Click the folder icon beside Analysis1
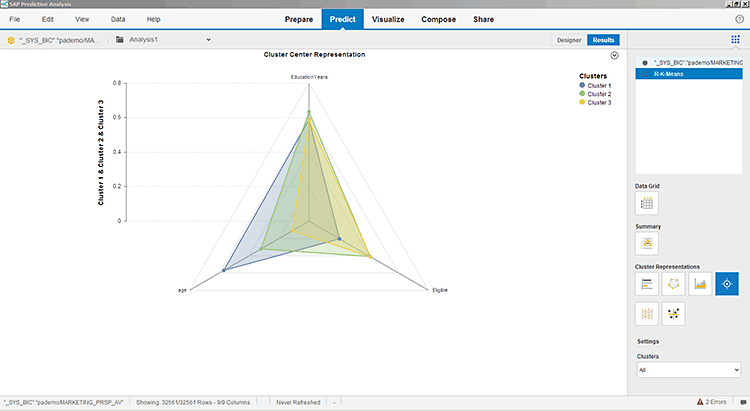The height and width of the screenshot is (411, 750). pyautogui.click(x=120, y=40)
